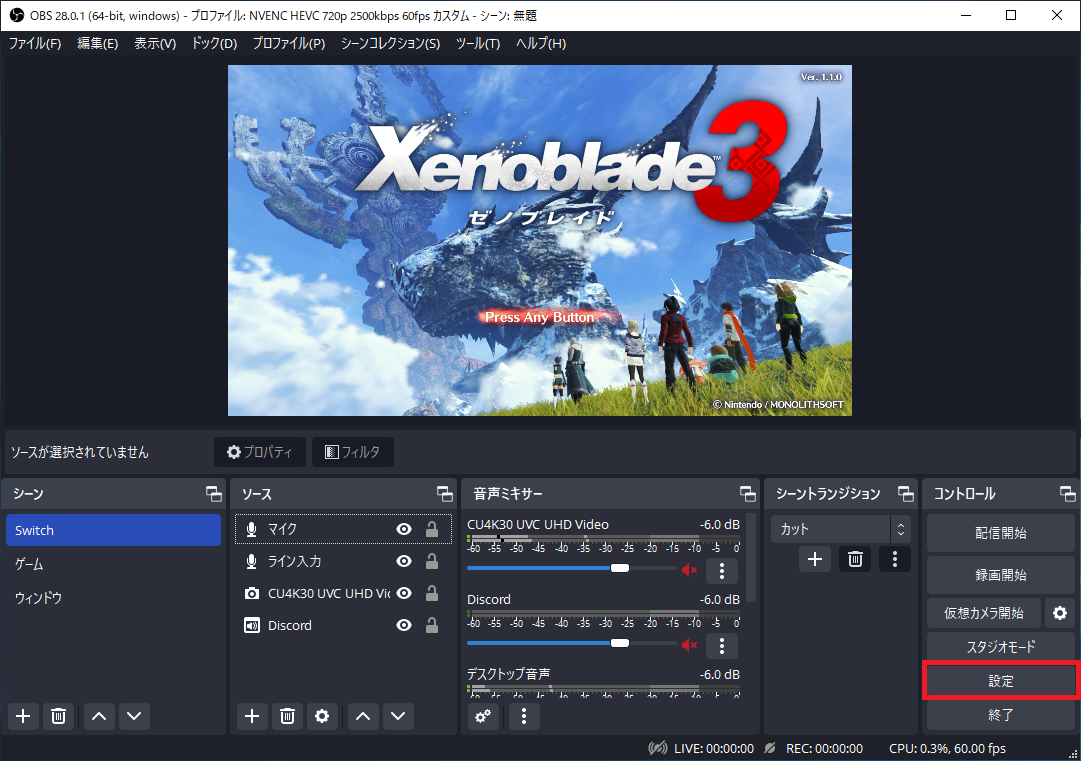Open source properties with the gear icon
Viewport: 1081px width, 761px height.
(x=322, y=716)
